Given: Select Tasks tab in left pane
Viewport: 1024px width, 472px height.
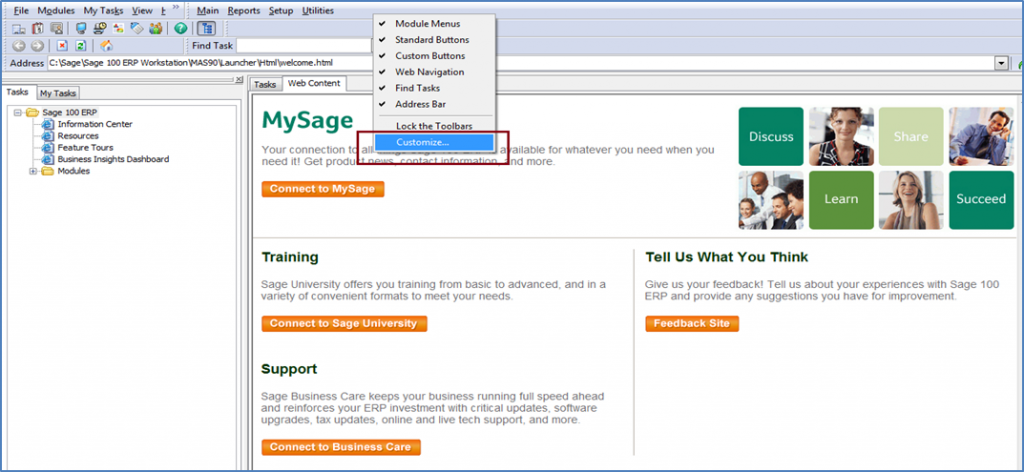Looking at the screenshot, I should point(18,92).
